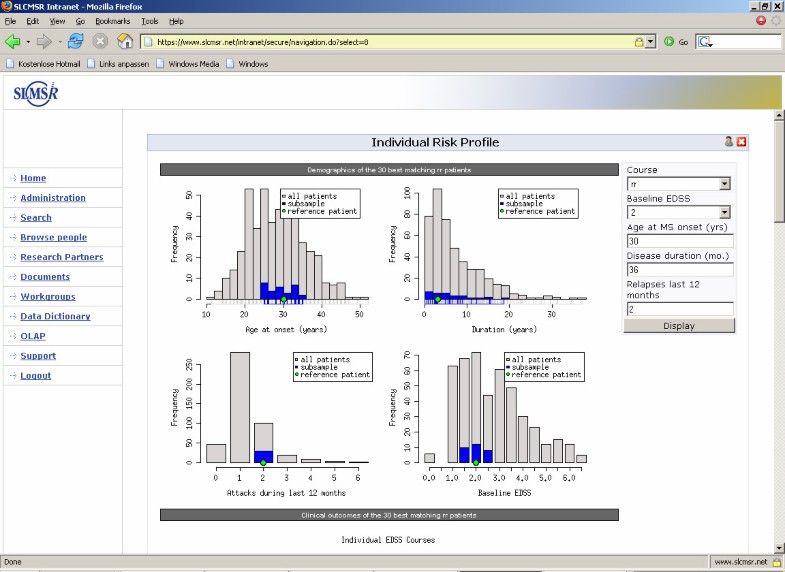Open the Edit menu
This screenshot has height=572, width=785.
pos(33,21)
